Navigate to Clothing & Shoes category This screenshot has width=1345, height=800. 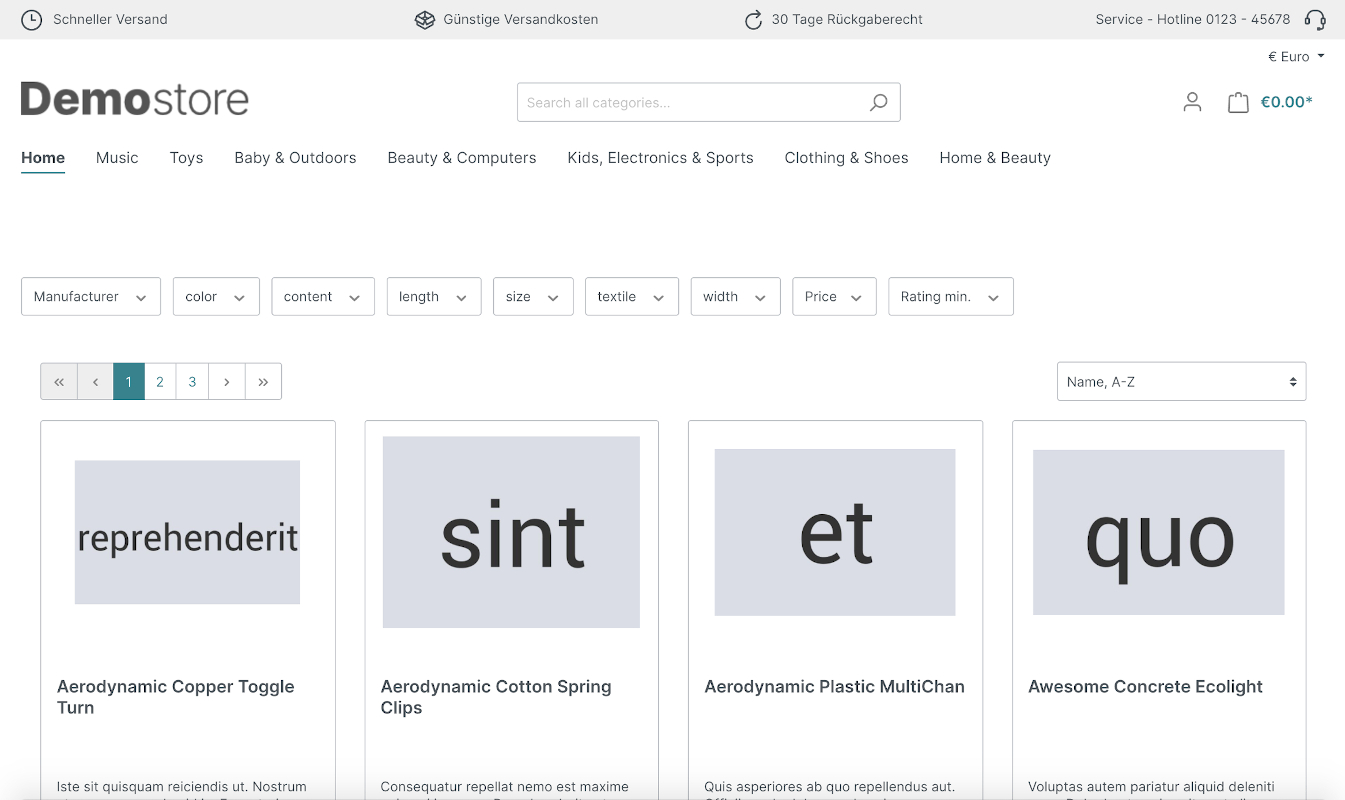coord(846,158)
